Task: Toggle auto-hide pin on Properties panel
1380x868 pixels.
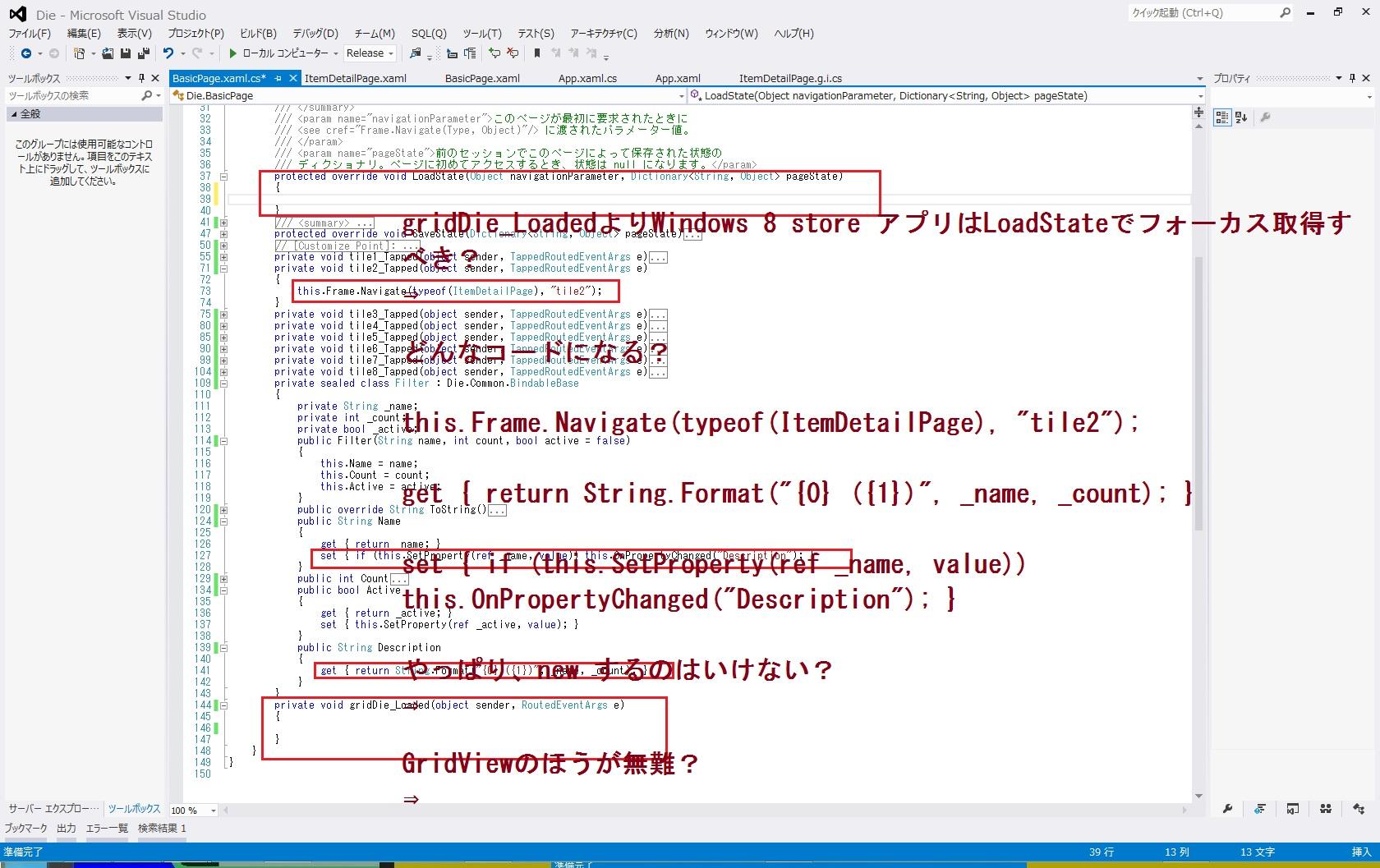Action: 1352,78
